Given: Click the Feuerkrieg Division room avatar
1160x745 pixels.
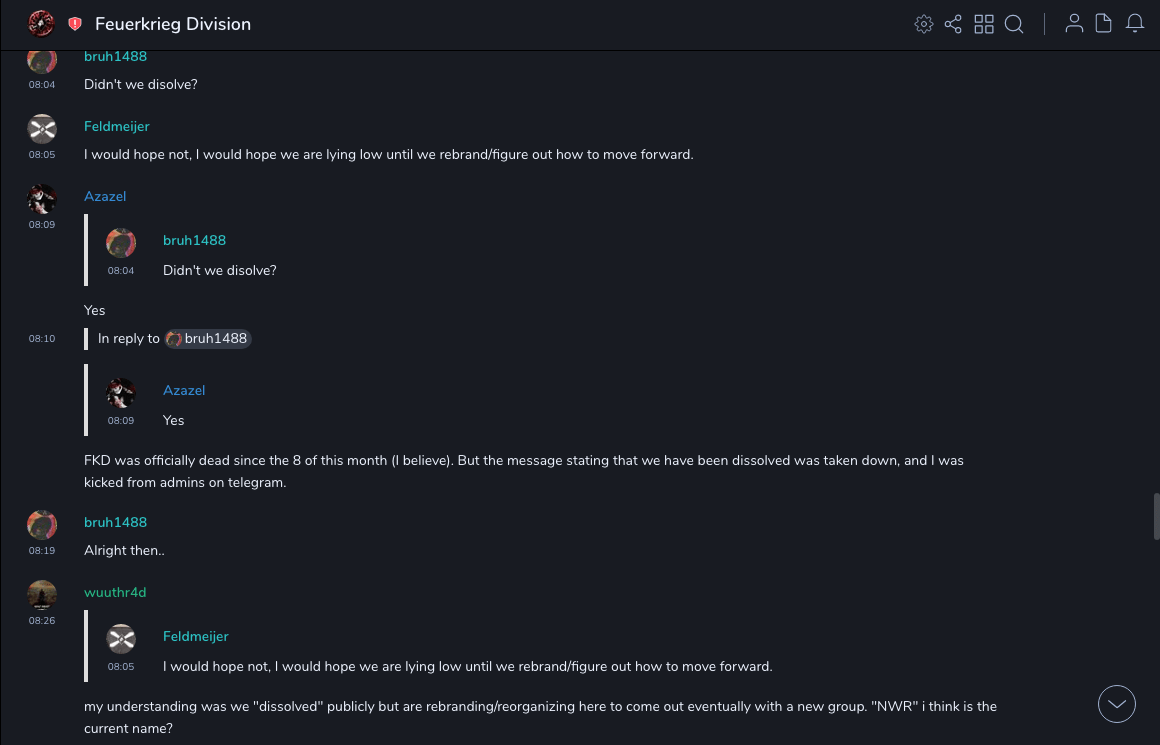Looking at the screenshot, I should pyautogui.click(x=41, y=24).
